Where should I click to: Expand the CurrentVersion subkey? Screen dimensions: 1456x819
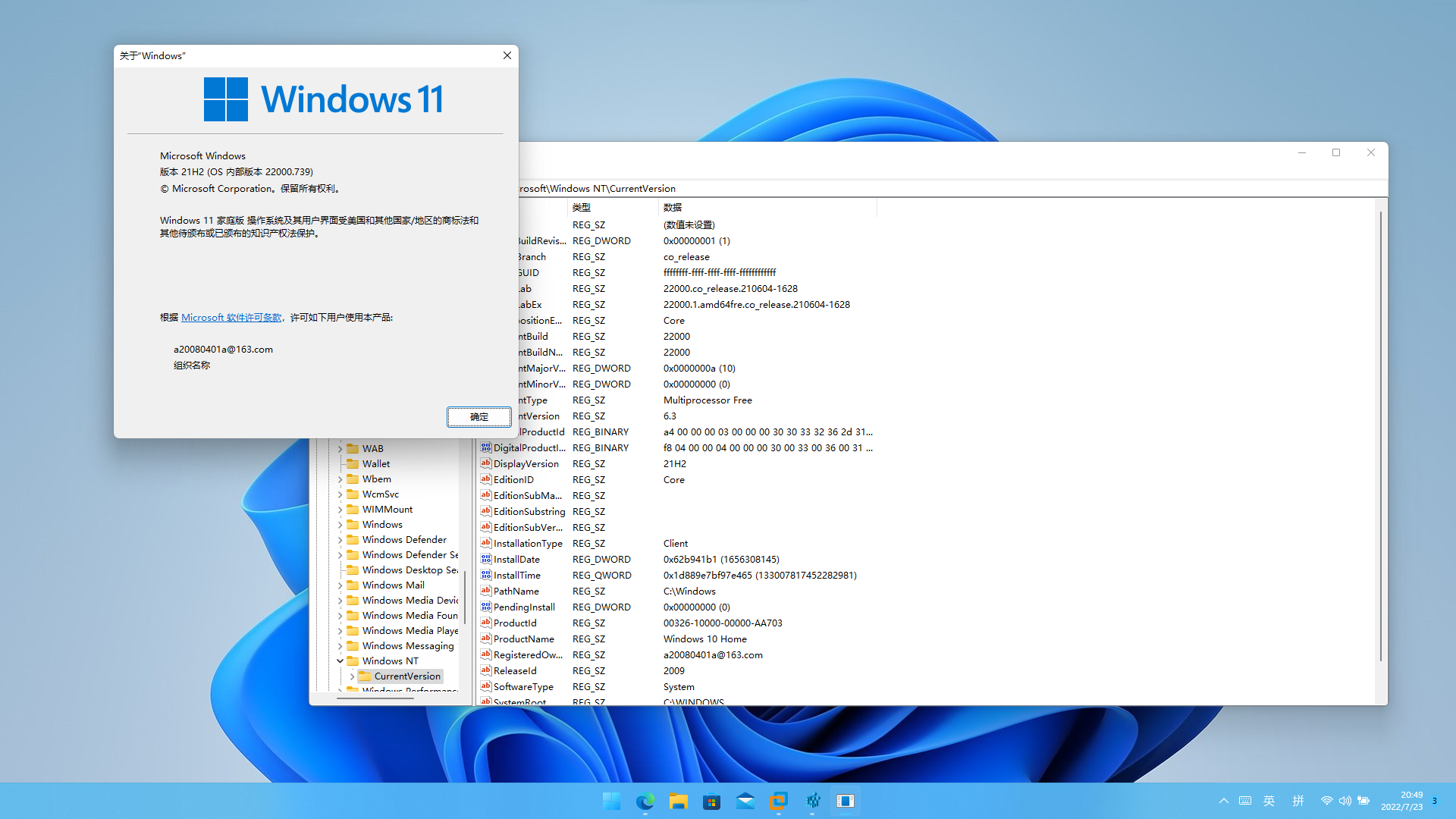click(352, 676)
